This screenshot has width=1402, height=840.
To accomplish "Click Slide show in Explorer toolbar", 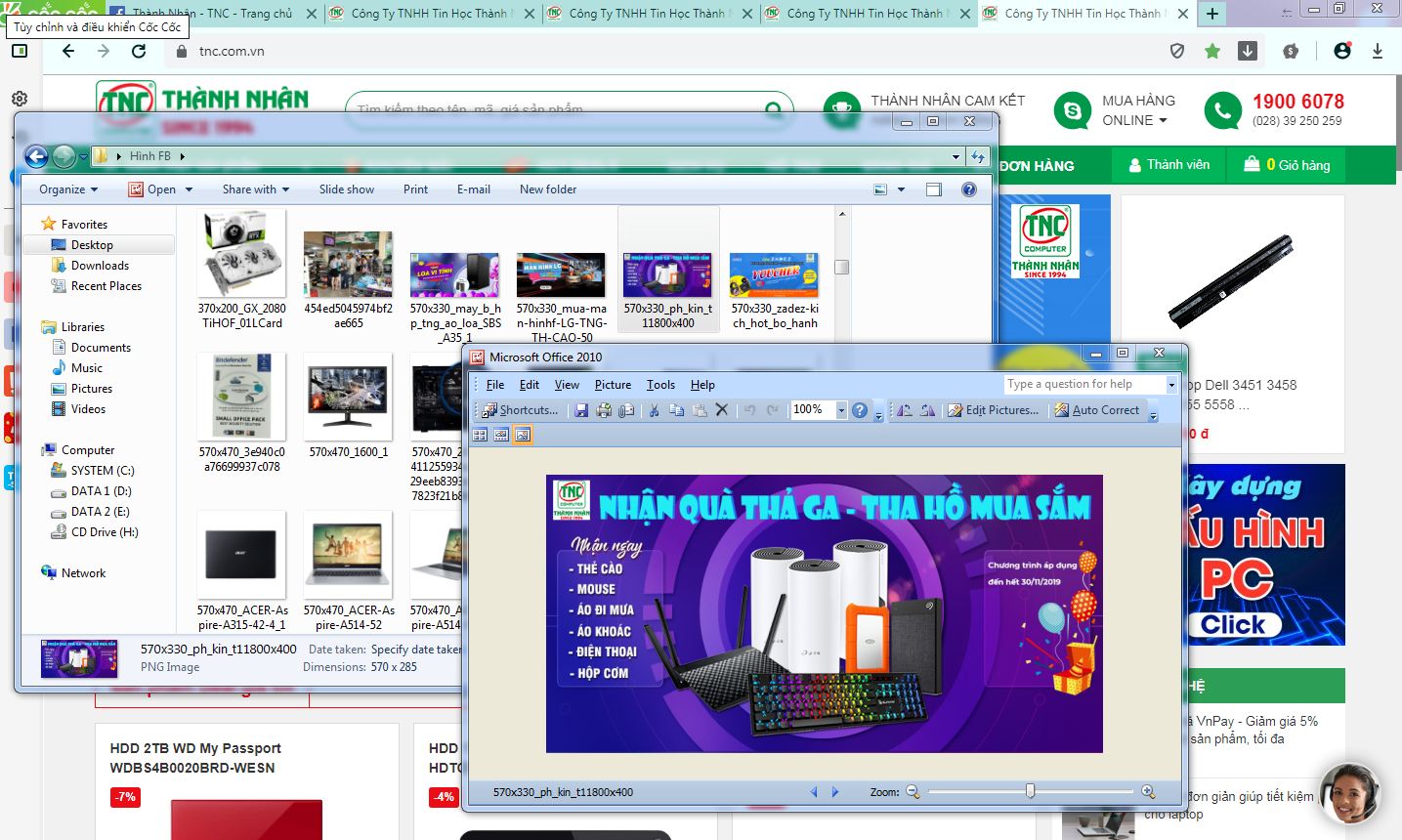I will pos(347,189).
